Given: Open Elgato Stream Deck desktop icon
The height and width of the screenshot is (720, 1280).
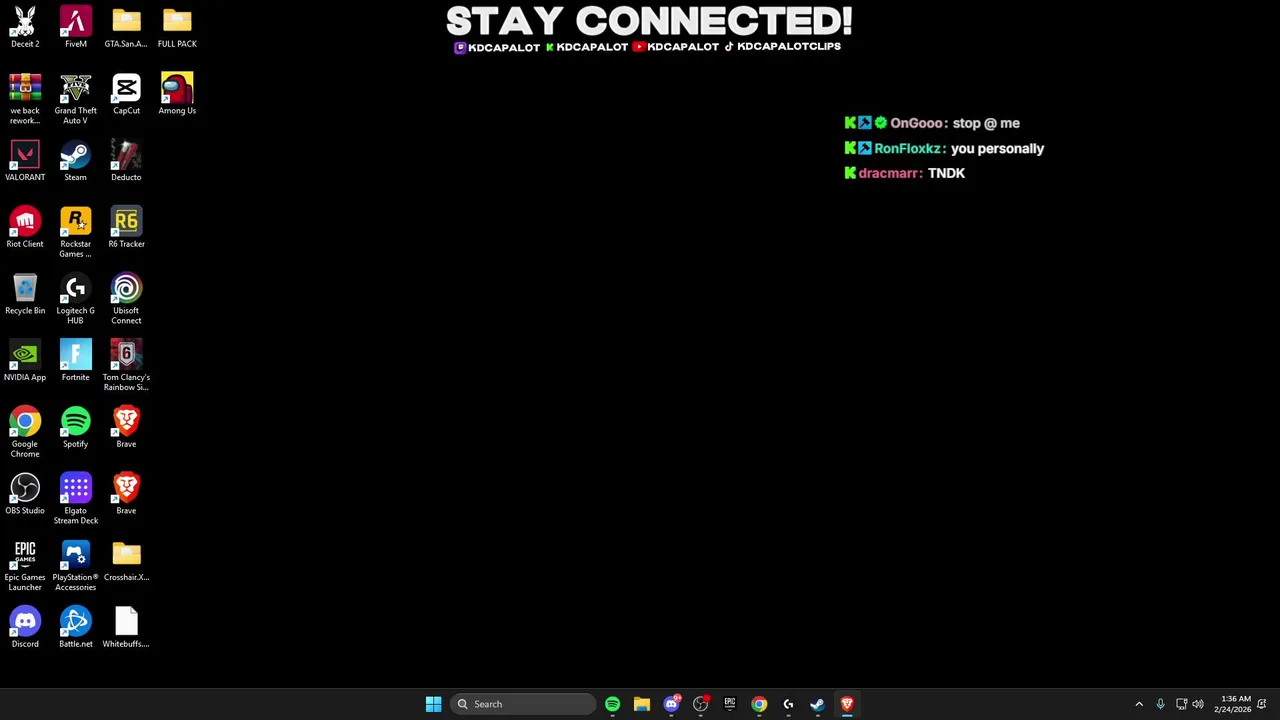Looking at the screenshot, I should (x=75, y=499).
